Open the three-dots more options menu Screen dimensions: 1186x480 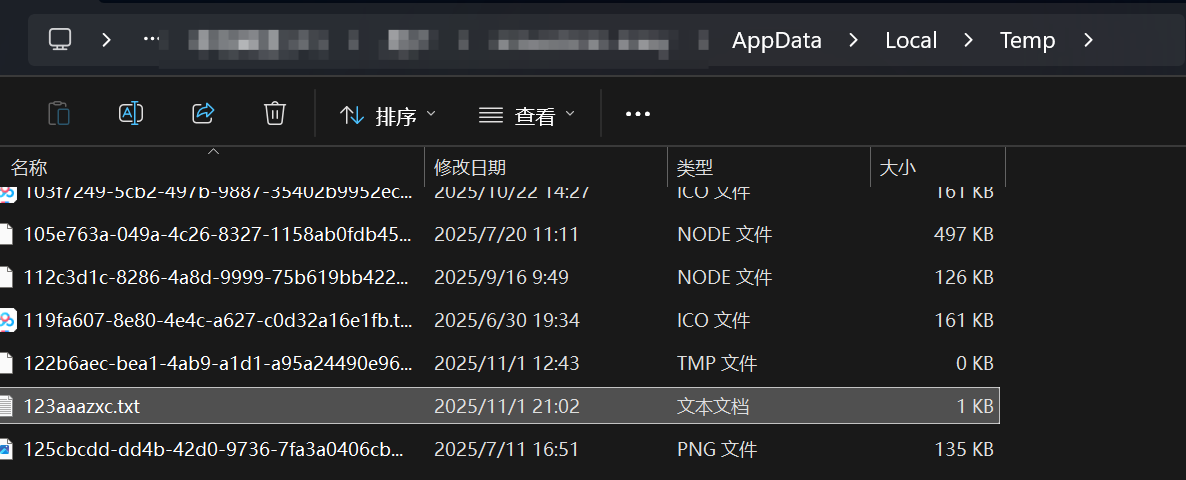(x=638, y=115)
